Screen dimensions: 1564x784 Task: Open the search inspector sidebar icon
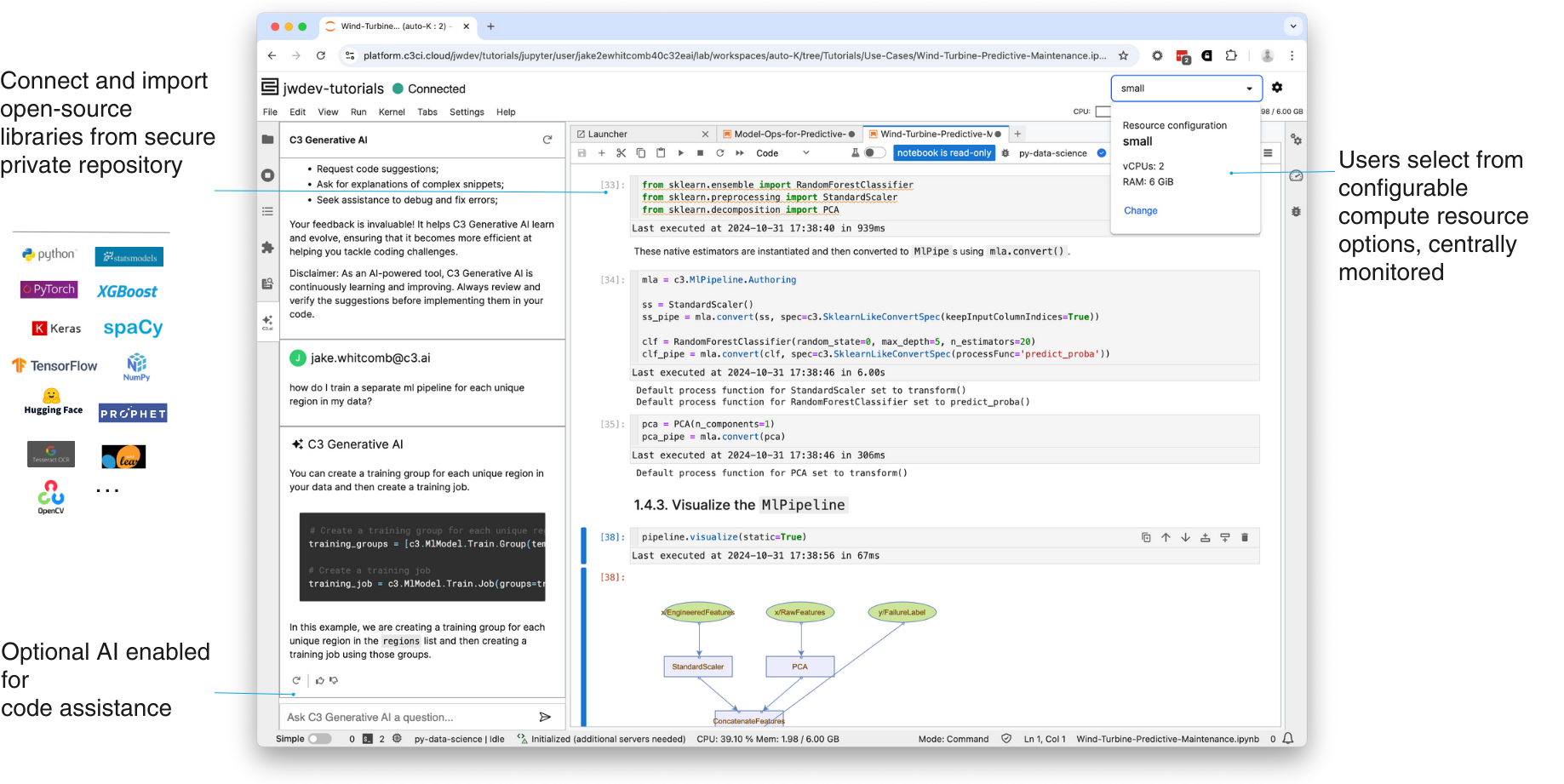[267, 283]
